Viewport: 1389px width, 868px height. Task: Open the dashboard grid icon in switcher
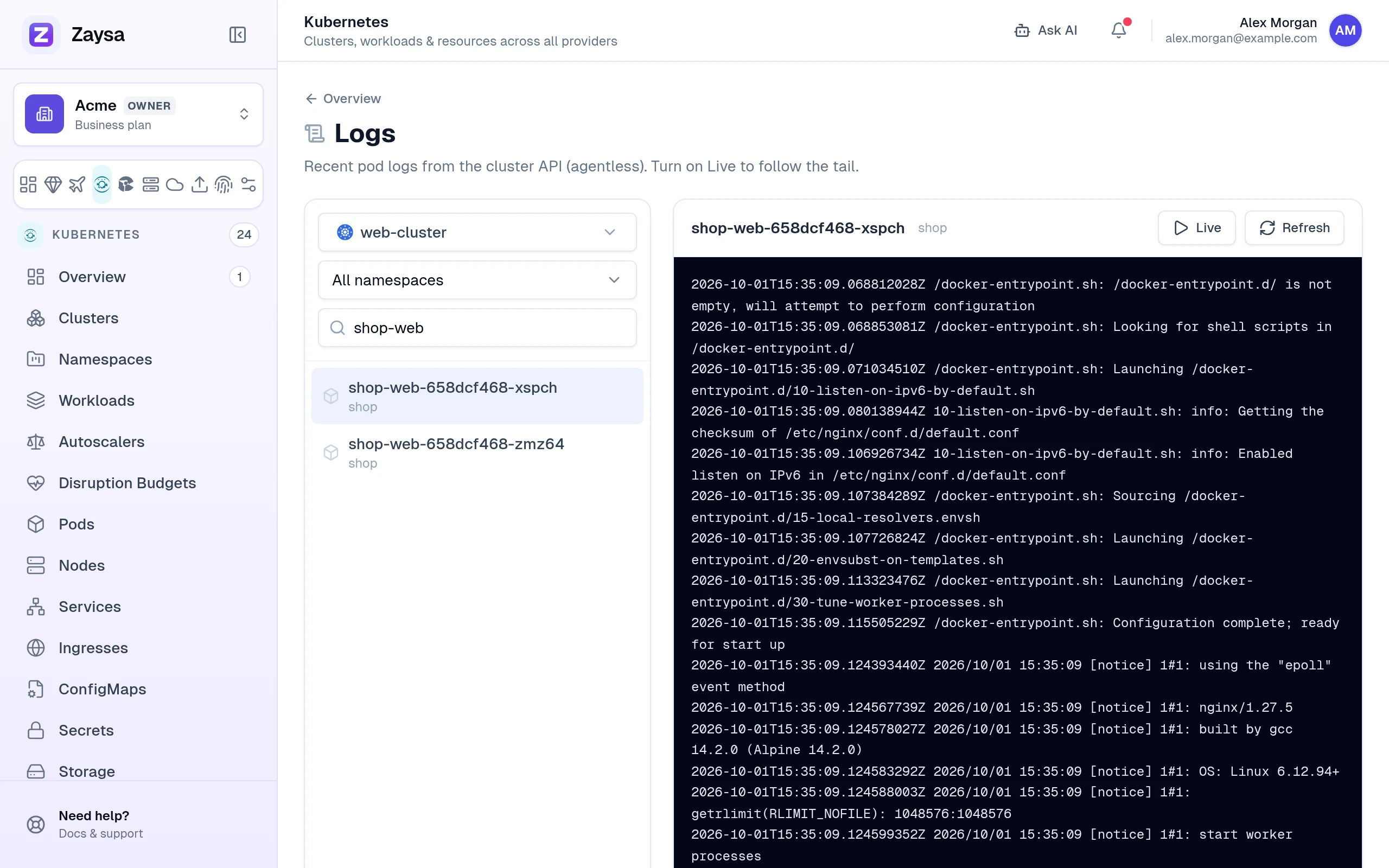click(28, 184)
